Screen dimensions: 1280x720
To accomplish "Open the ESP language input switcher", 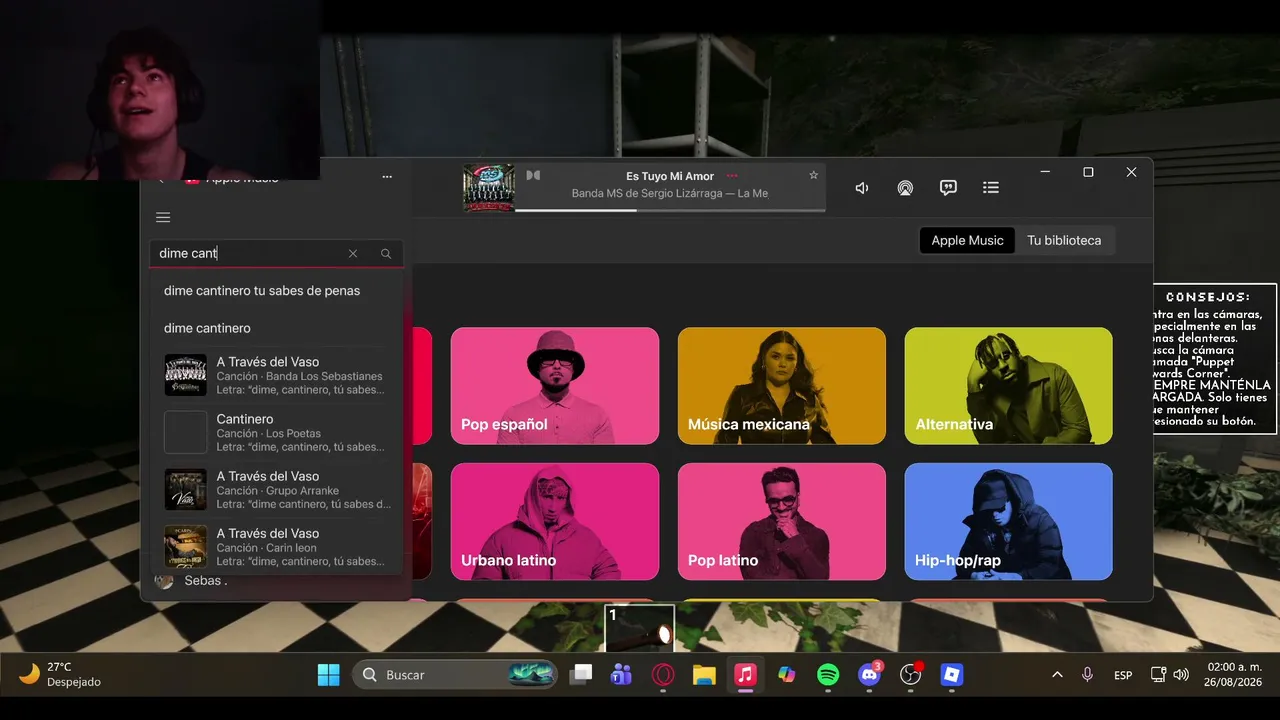I will pos(1123,675).
